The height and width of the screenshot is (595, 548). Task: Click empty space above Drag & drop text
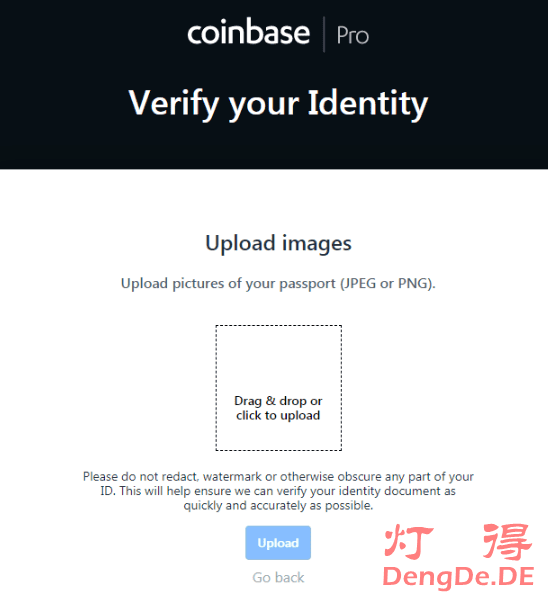[x=279, y=359]
